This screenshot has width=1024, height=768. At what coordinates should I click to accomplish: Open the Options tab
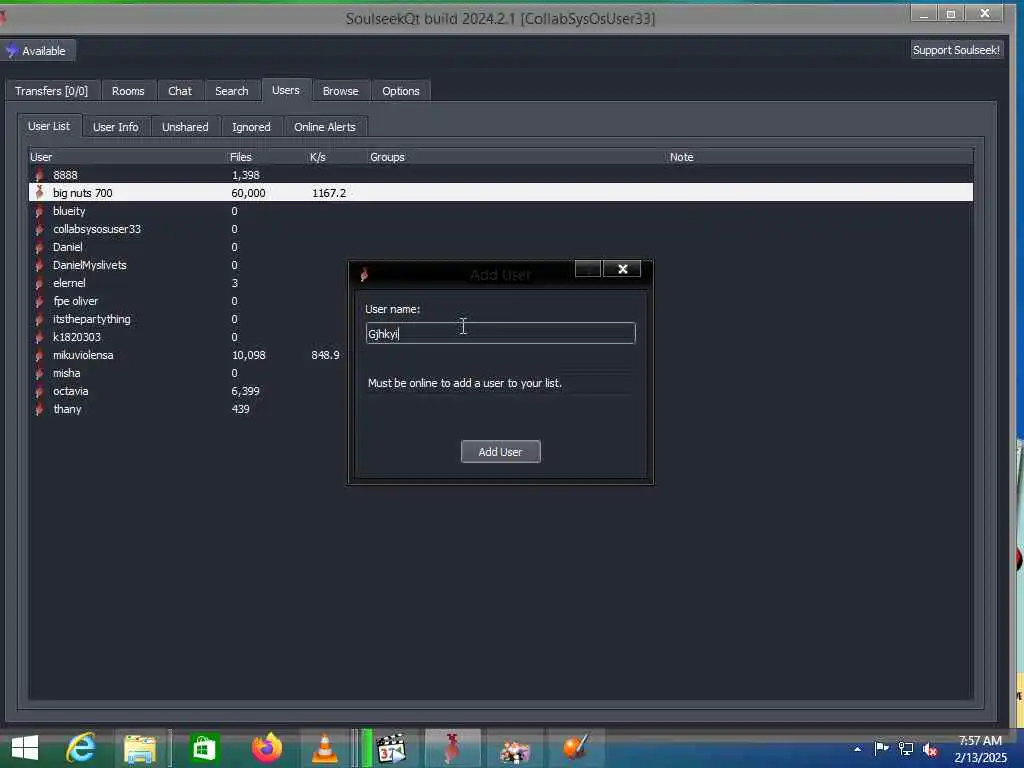click(400, 91)
